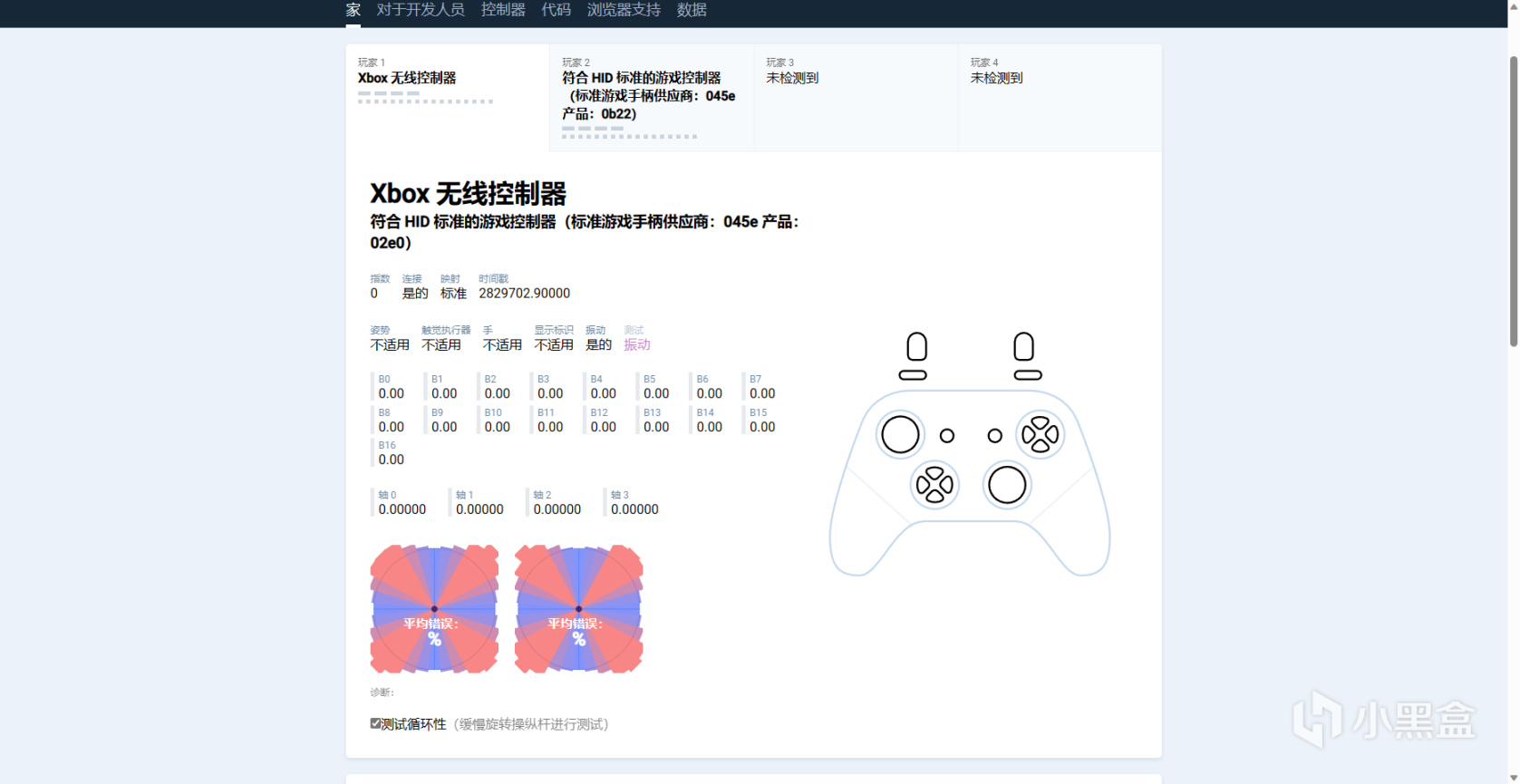Viewport: 1520px width, 784px height.
Task: Open the 家 navigation tab
Action: (x=353, y=10)
